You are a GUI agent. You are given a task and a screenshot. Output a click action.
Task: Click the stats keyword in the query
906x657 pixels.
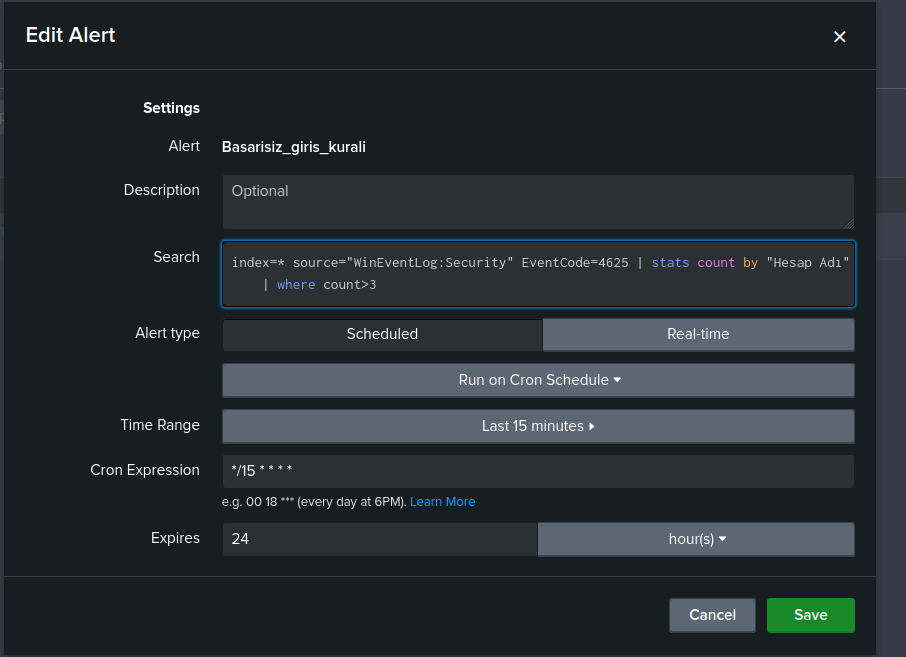[x=670, y=263]
